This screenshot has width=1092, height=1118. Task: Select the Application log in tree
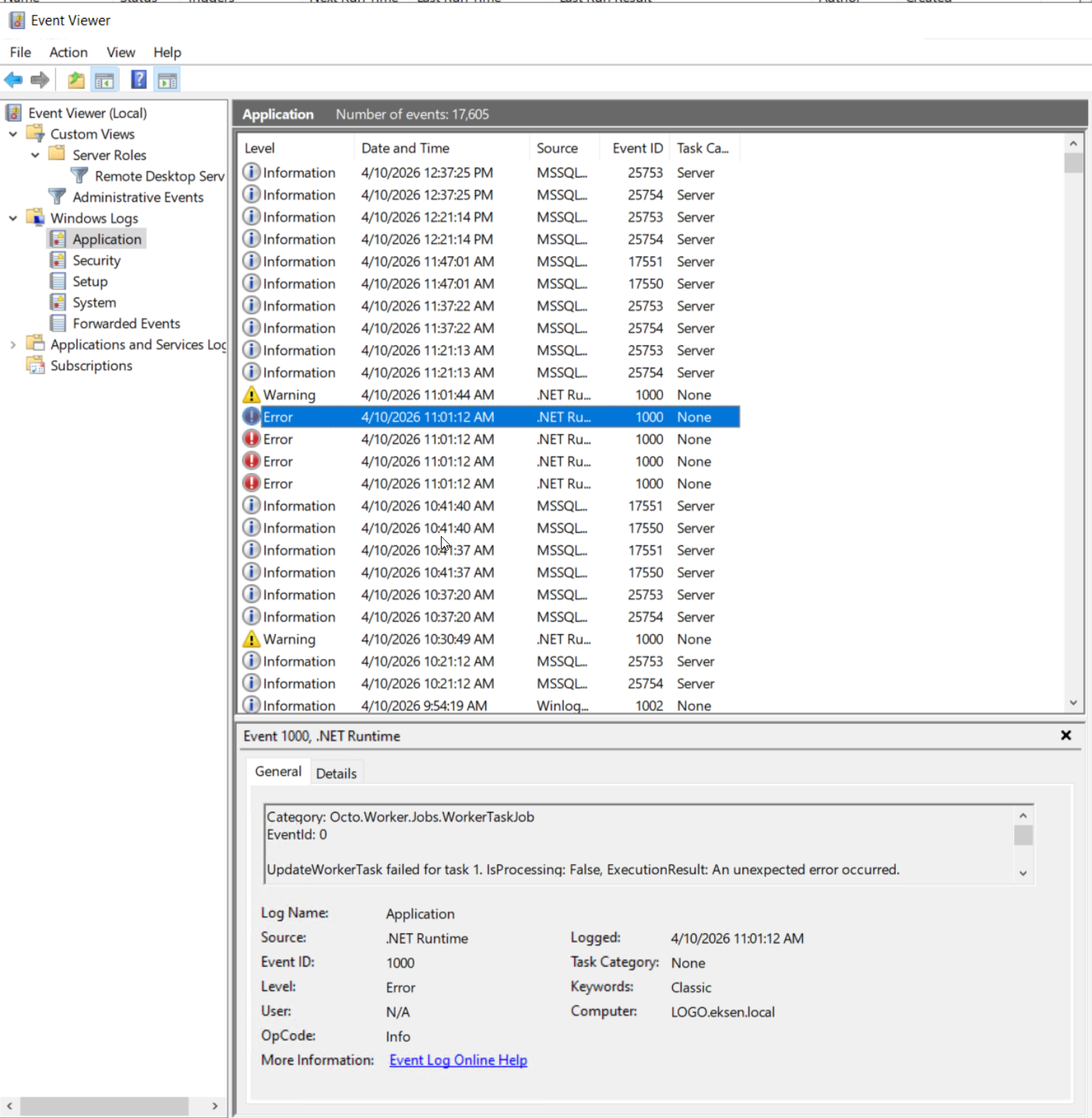point(107,239)
